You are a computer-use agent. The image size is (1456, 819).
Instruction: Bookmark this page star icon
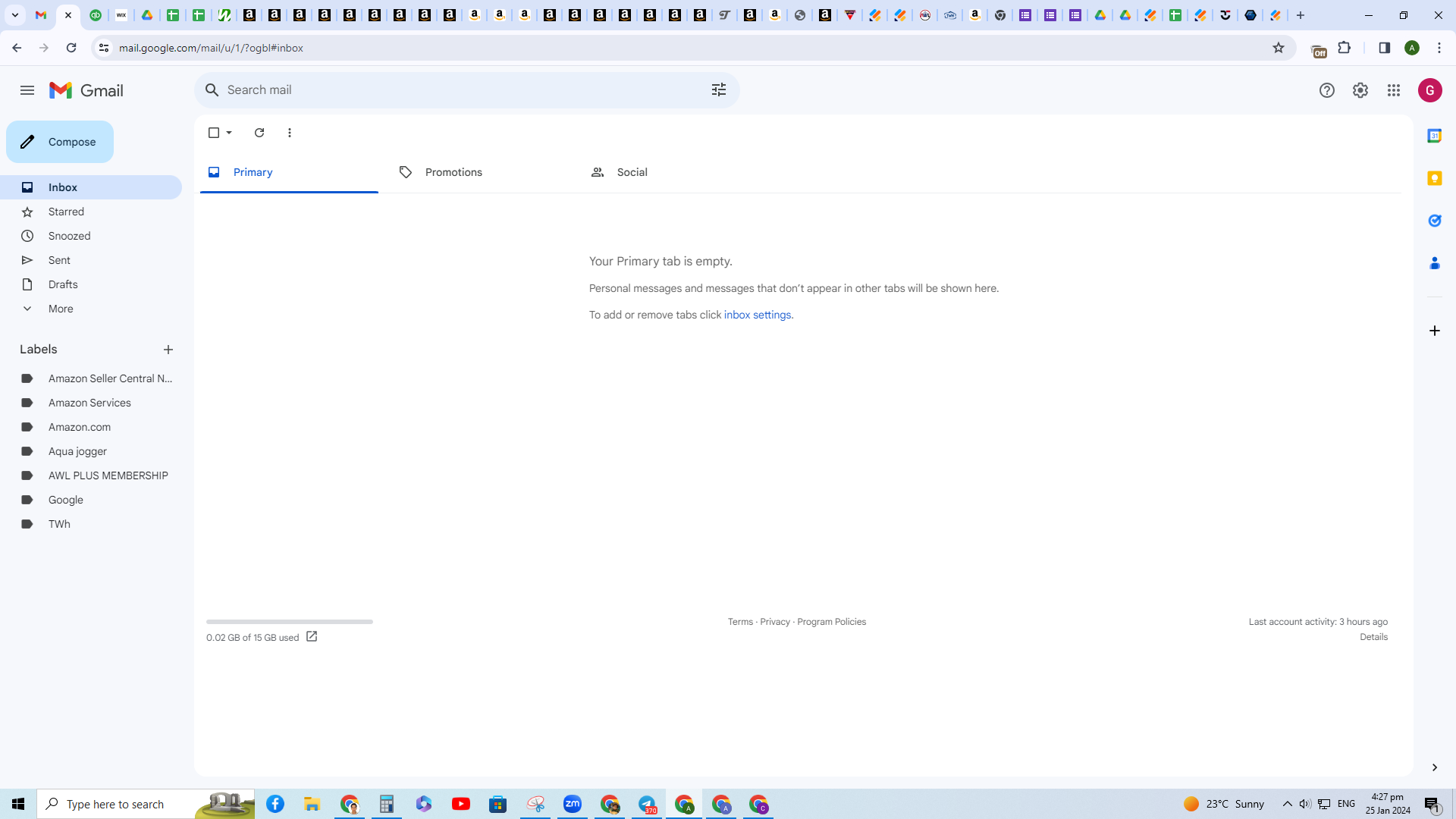[x=1279, y=48]
